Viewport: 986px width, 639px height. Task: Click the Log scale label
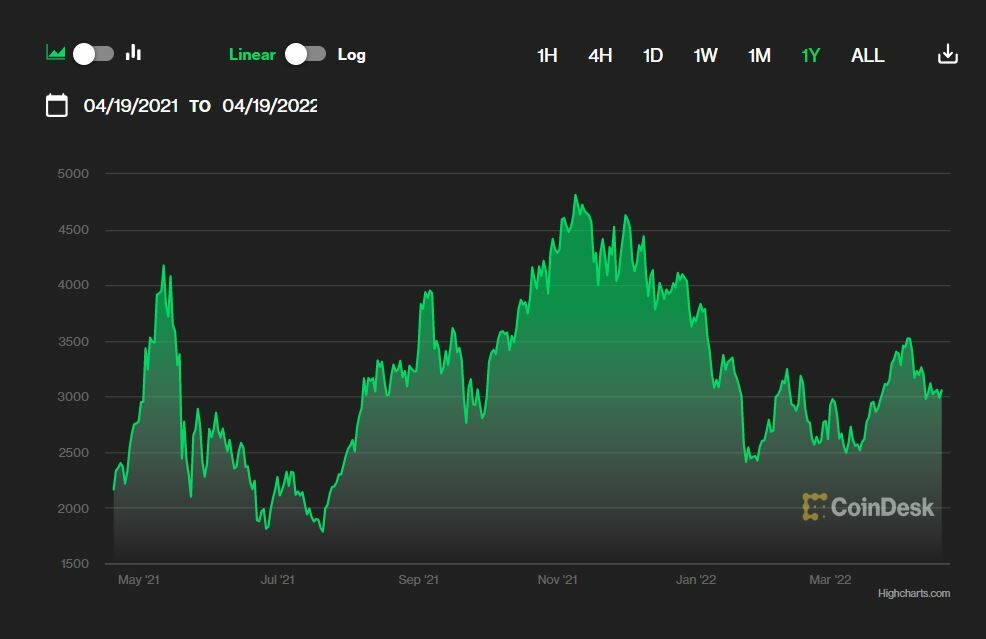(352, 55)
